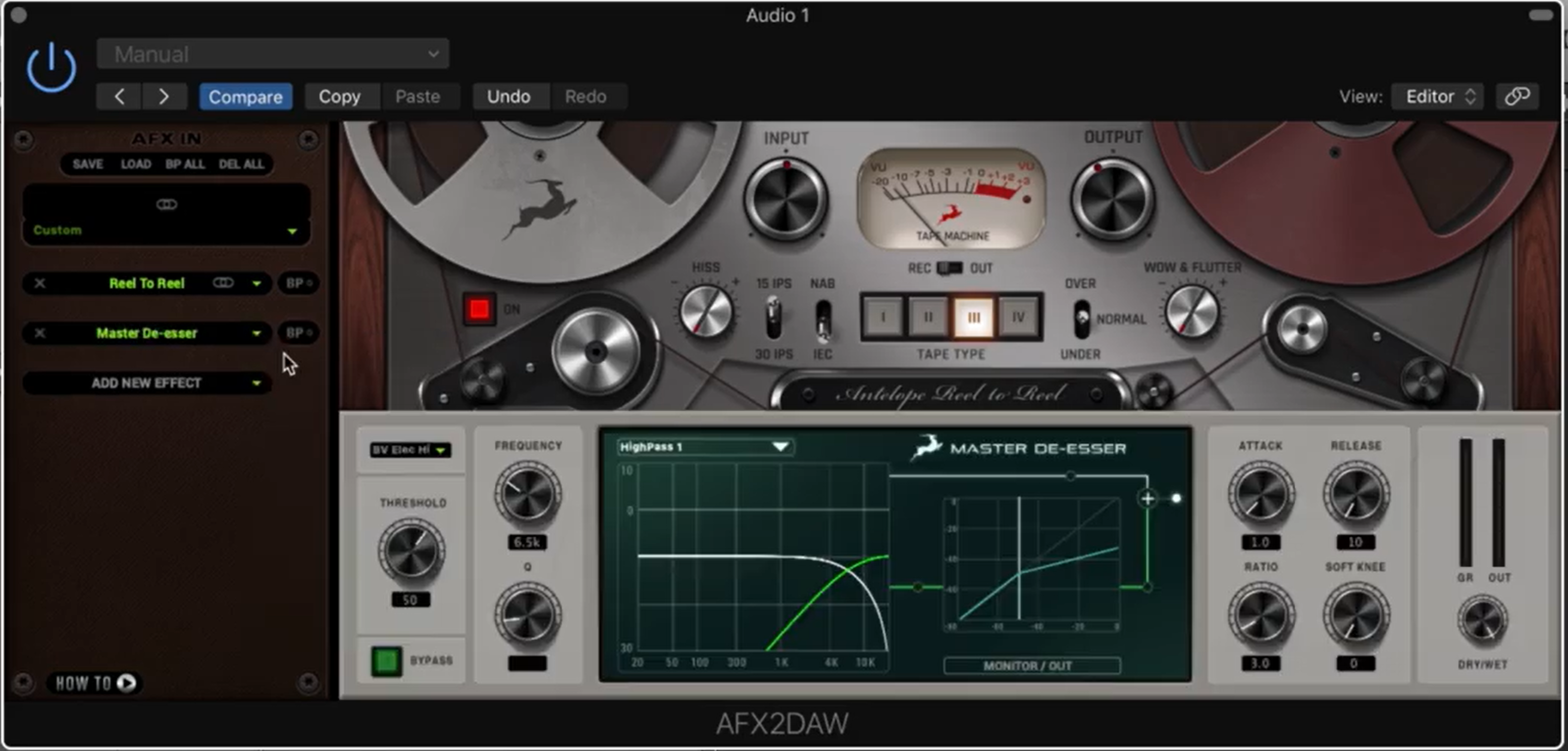Image resolution: width=1568 pixels, height=751 pixels.
Task: Click the Q knob
Action: (x=527, y=615)
